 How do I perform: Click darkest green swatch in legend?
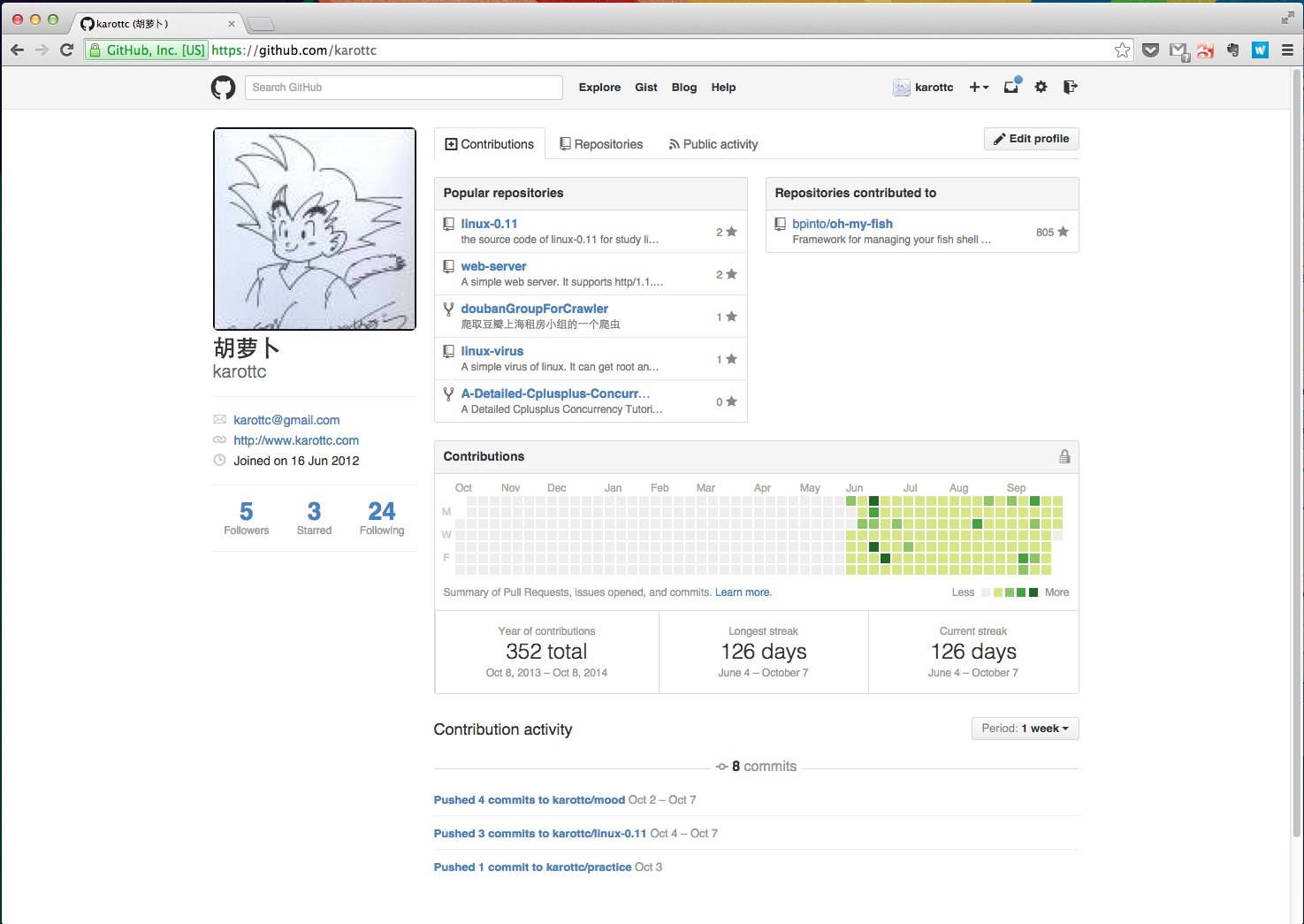1033,592
